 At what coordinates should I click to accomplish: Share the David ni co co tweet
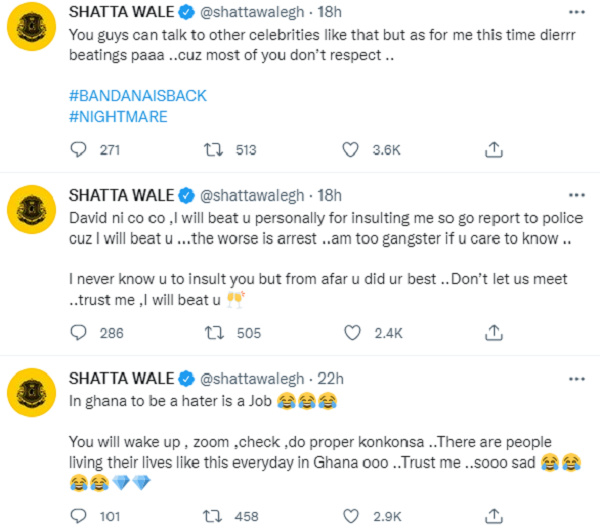click(x=492, y=334)
